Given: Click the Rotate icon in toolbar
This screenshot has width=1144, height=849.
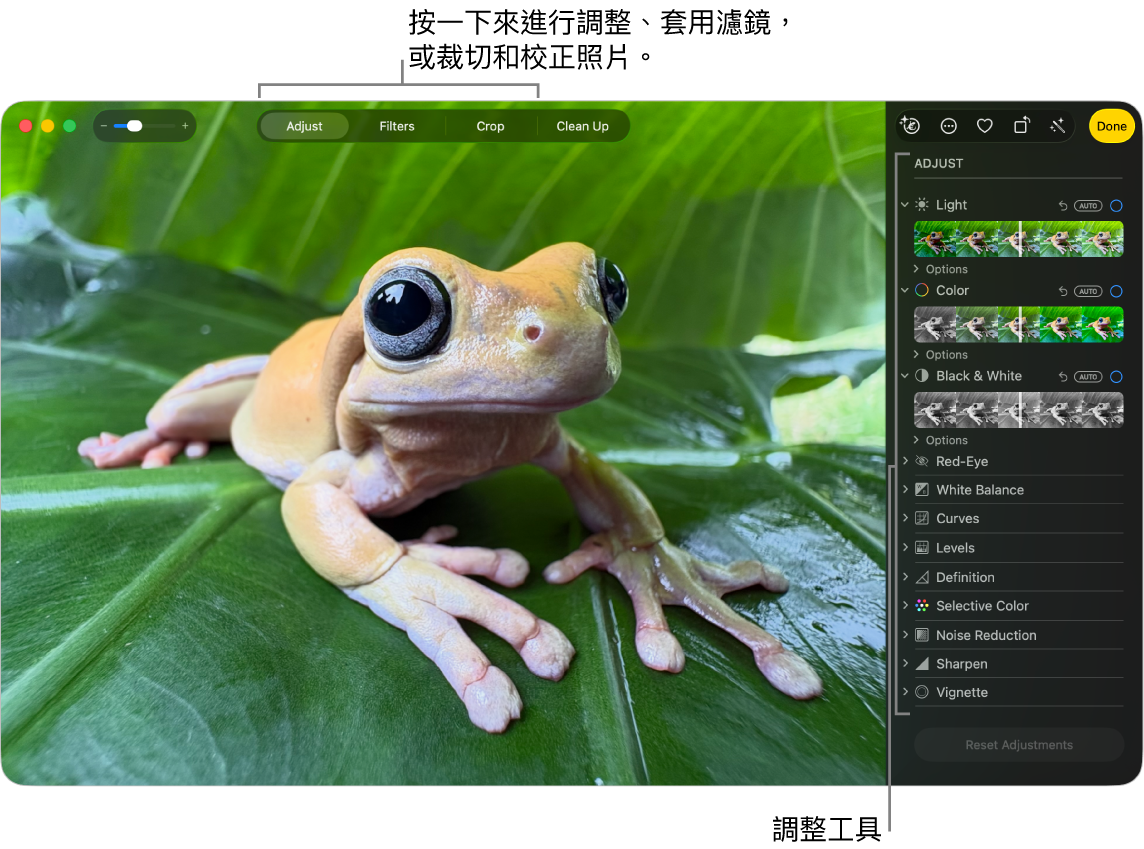Looking at the screenshot, I should 1021,126.
